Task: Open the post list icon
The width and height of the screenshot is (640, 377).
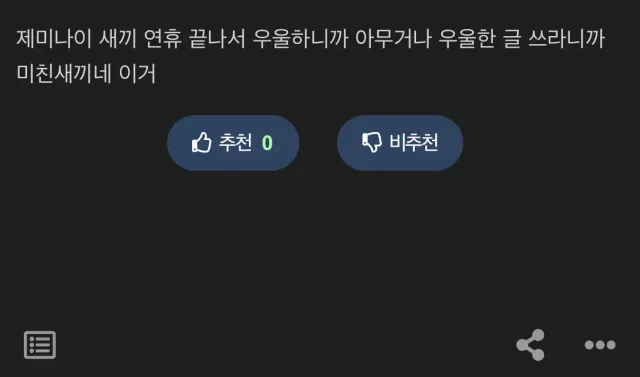Action: tap(40, 345)
